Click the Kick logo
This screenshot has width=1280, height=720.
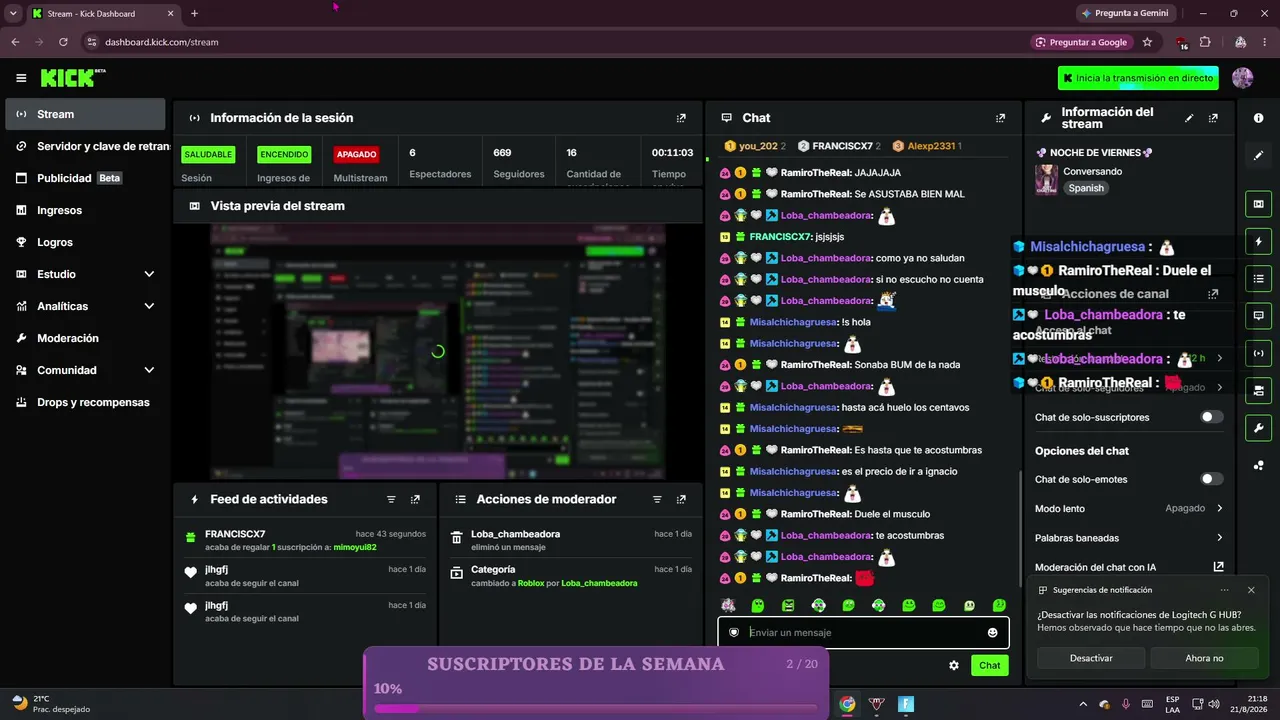(73, 78)
